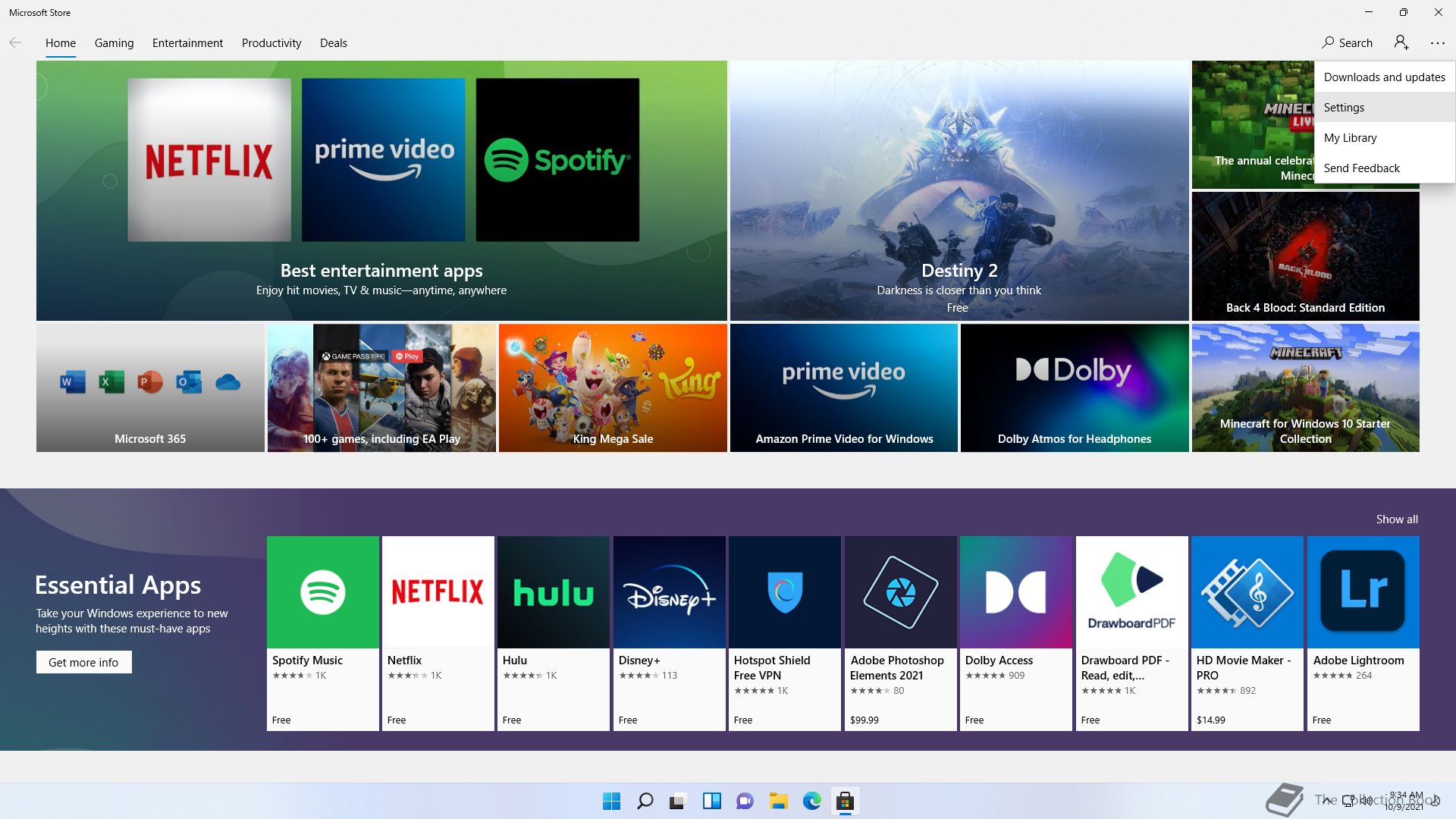
Task: Open Adobe Photoshop Elements 2021 icon
Action: pyautogui.click(x=901, y=592)
